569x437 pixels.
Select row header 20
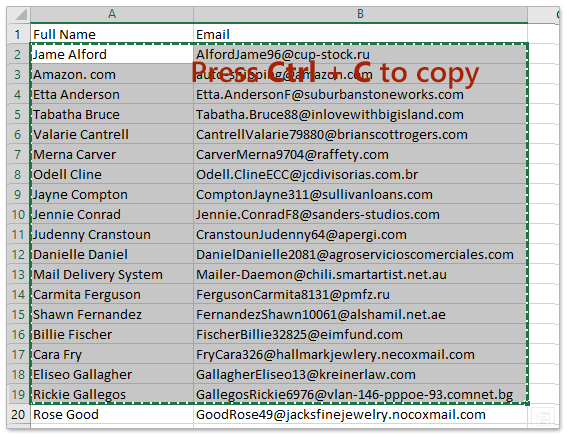coord(19,414)
